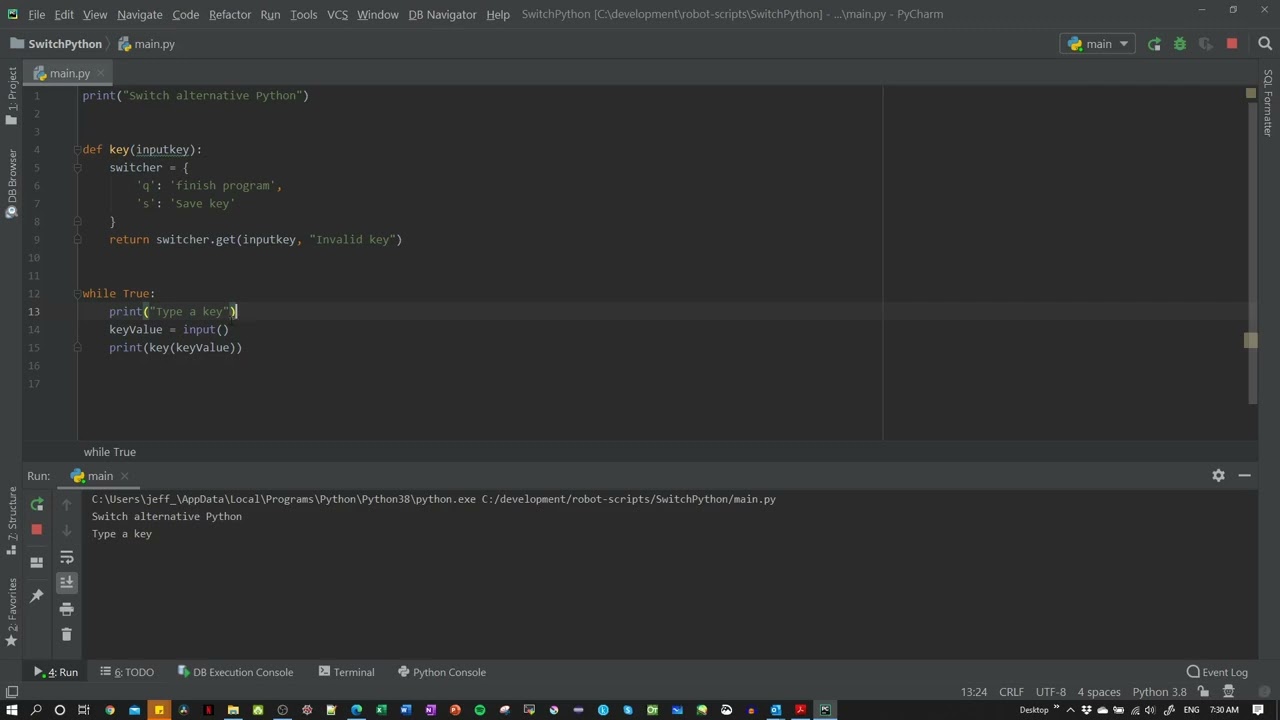Collapse the switcher dictionary fold marker
The width and height of the screenshot is (1280, 720).
tap(77, 168)
